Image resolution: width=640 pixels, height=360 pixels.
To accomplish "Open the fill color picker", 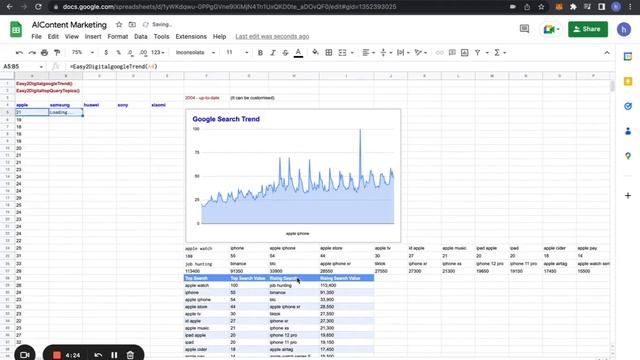I will point(316,53).
